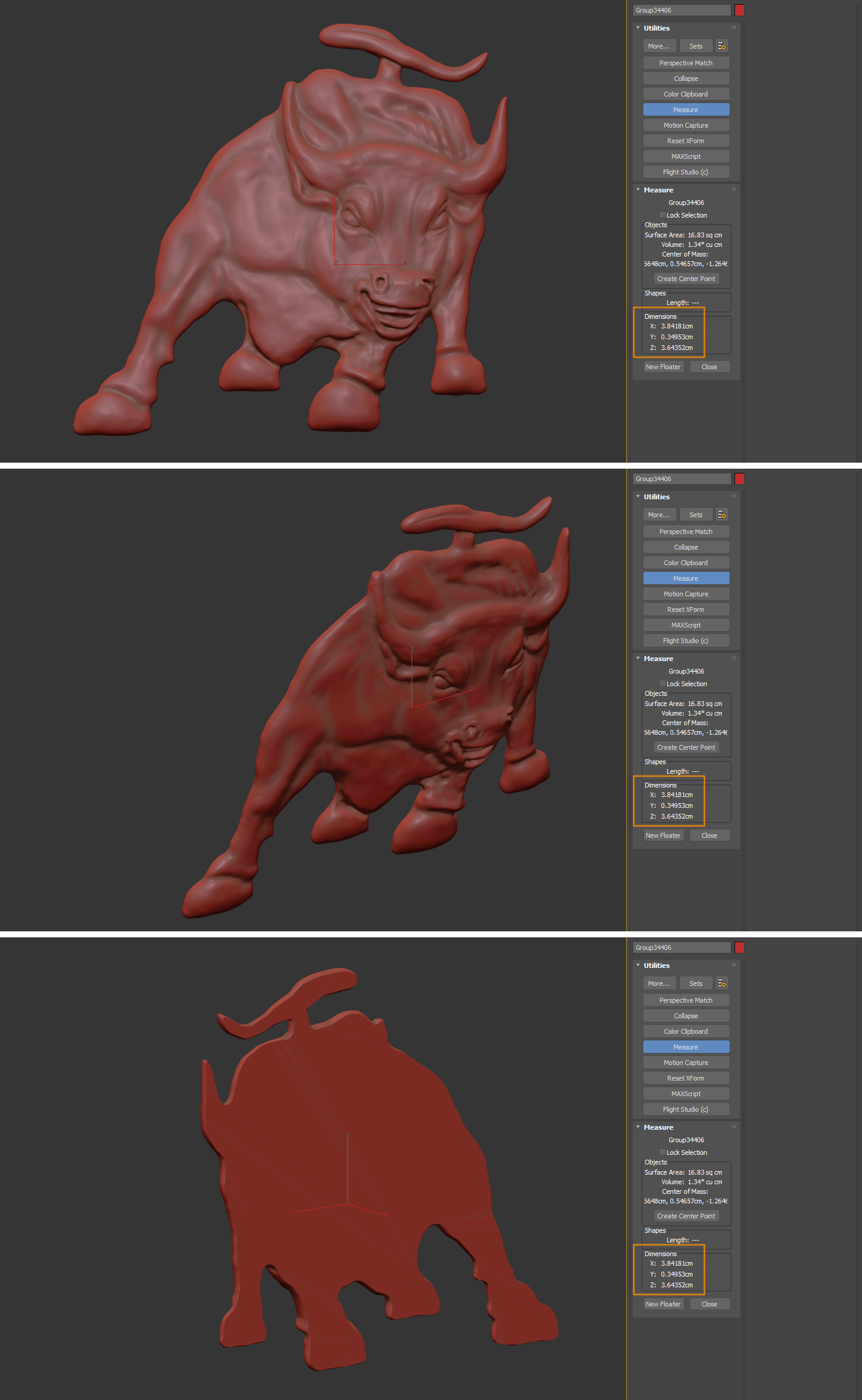
Task: Launch Flight Studio (c) in top panel
Action: coord(686,172)
